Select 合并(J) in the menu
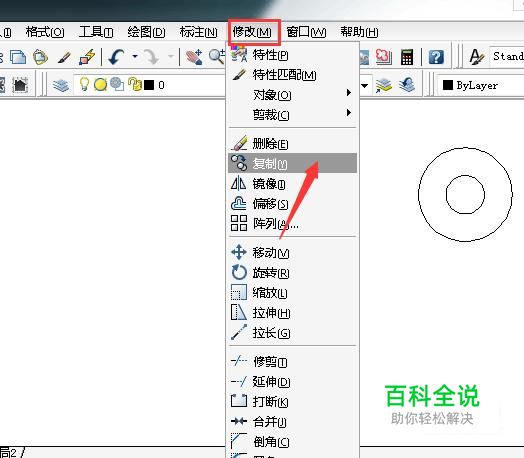Screen dimensions: 524x458 (292, 422)
